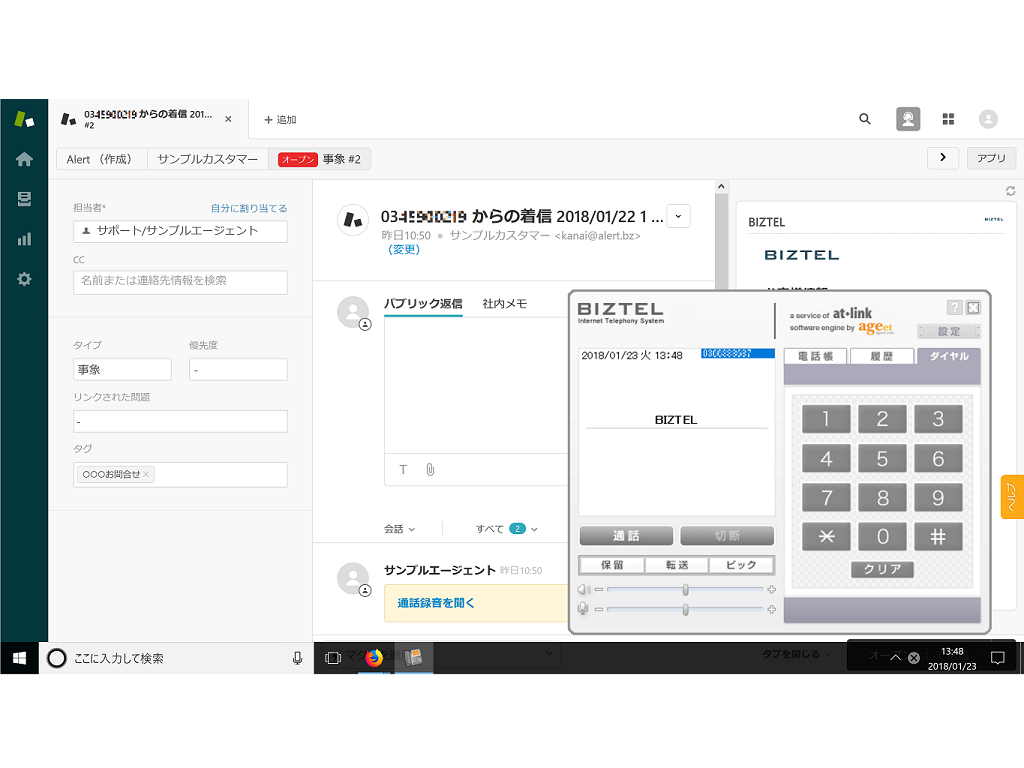Open the Zendesk products grid icon
The width and height of the screenshot is (1024, 768).
click(x=948, y=119)
